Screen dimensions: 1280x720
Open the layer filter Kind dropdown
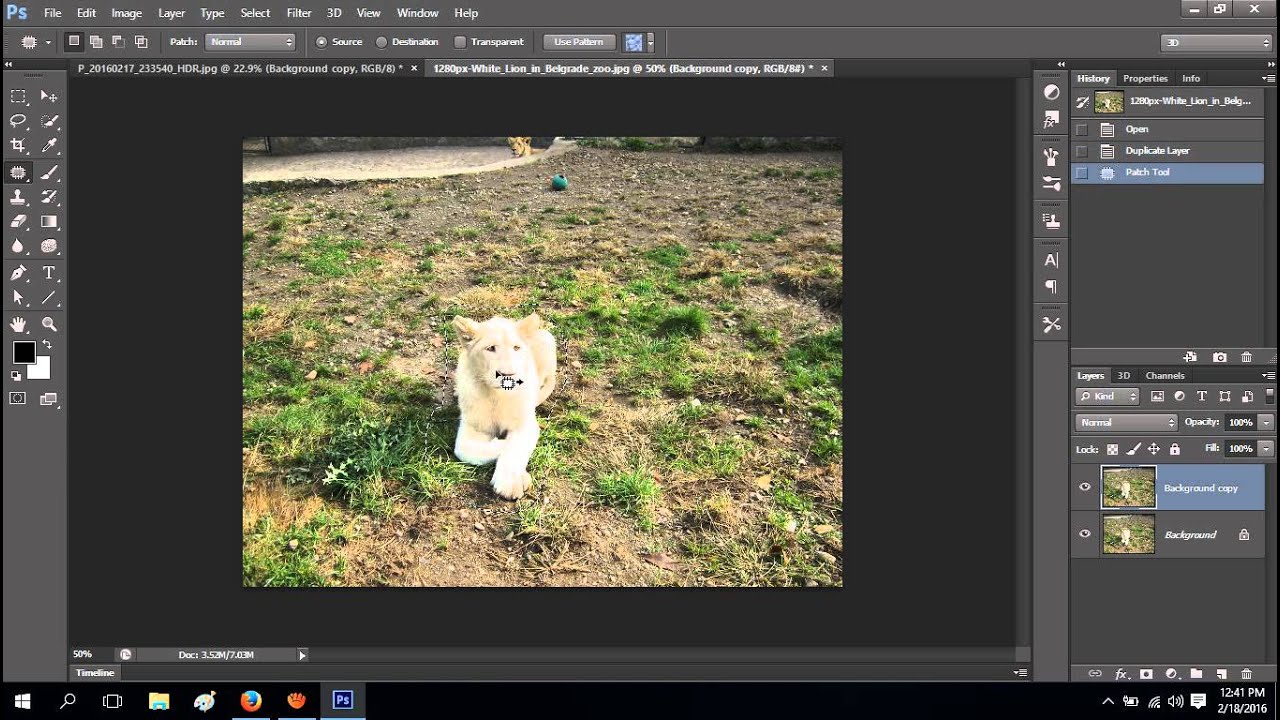[1108, 396]
